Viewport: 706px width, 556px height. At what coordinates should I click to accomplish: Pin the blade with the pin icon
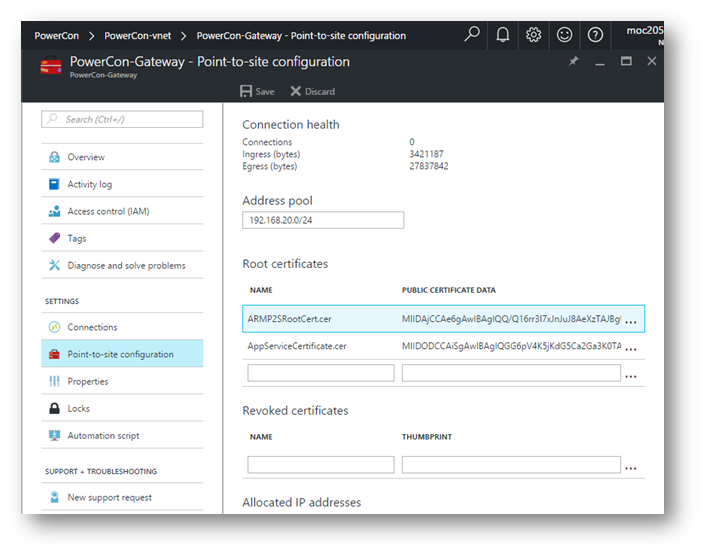pos(573,61)
